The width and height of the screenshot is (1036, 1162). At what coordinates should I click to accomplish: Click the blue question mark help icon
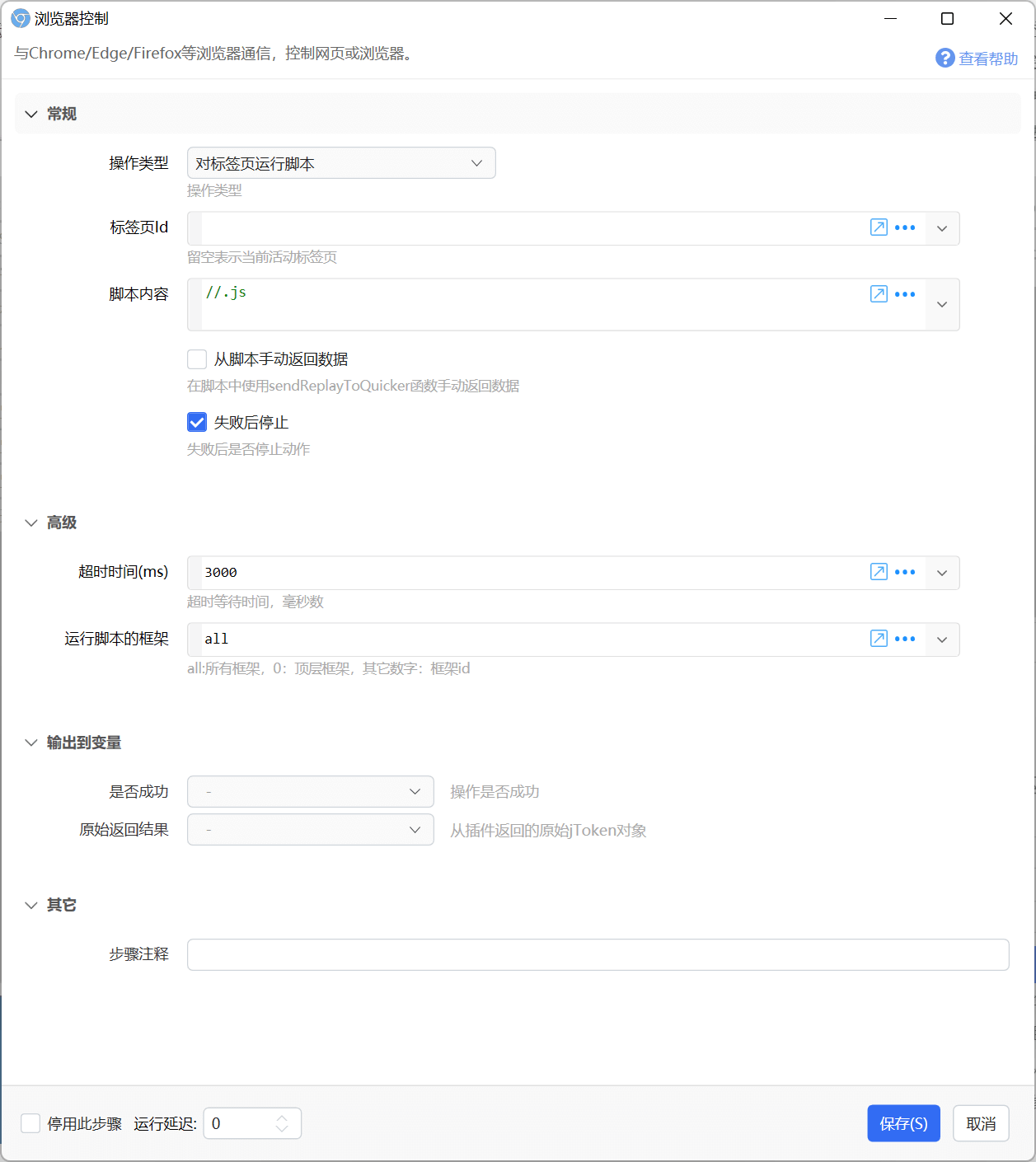pyautogui.click(x=945, y=58)
